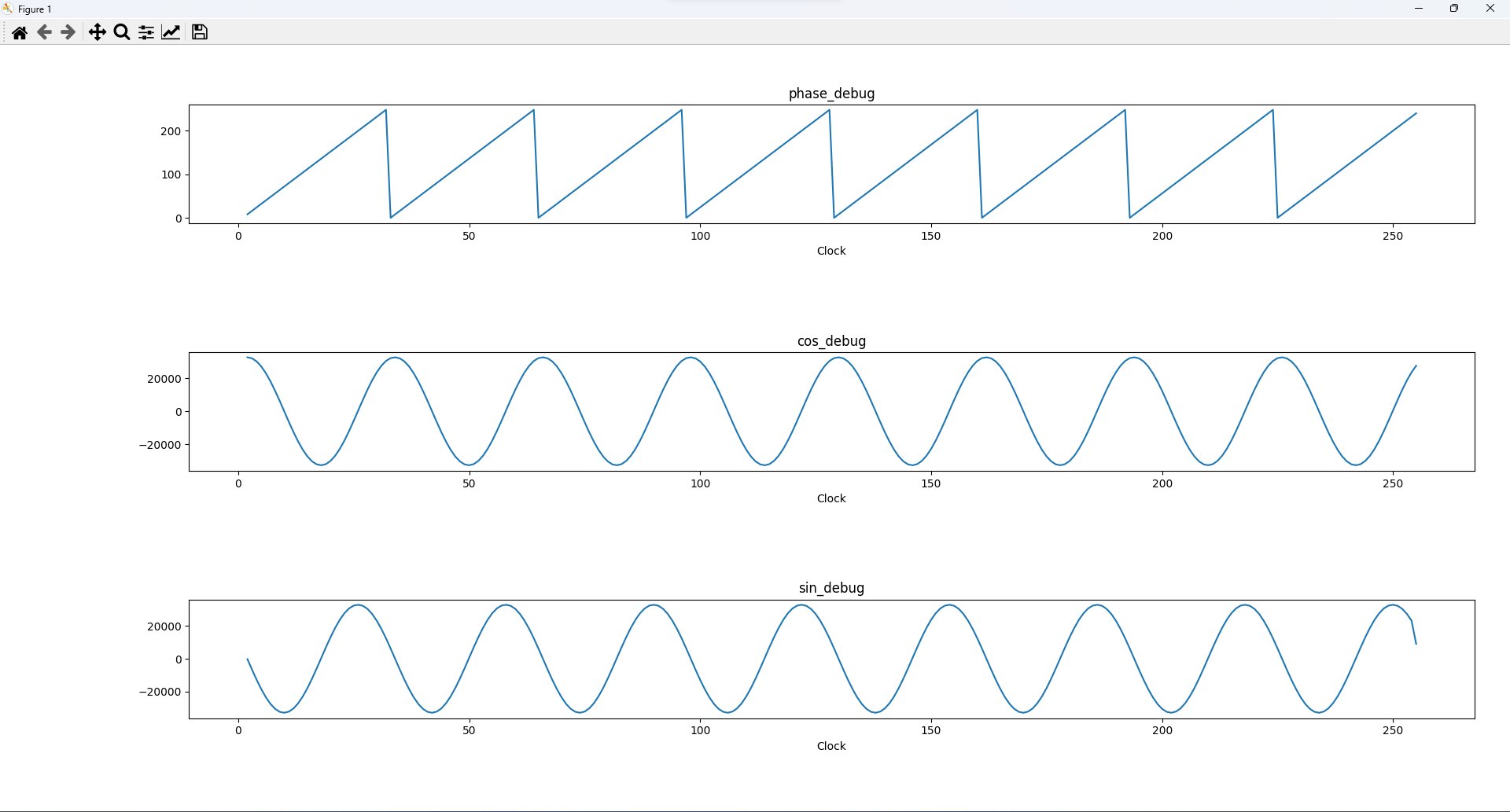Toggle the Zoom to rectangle tool

pyautogui.click(x=122, y=32)
